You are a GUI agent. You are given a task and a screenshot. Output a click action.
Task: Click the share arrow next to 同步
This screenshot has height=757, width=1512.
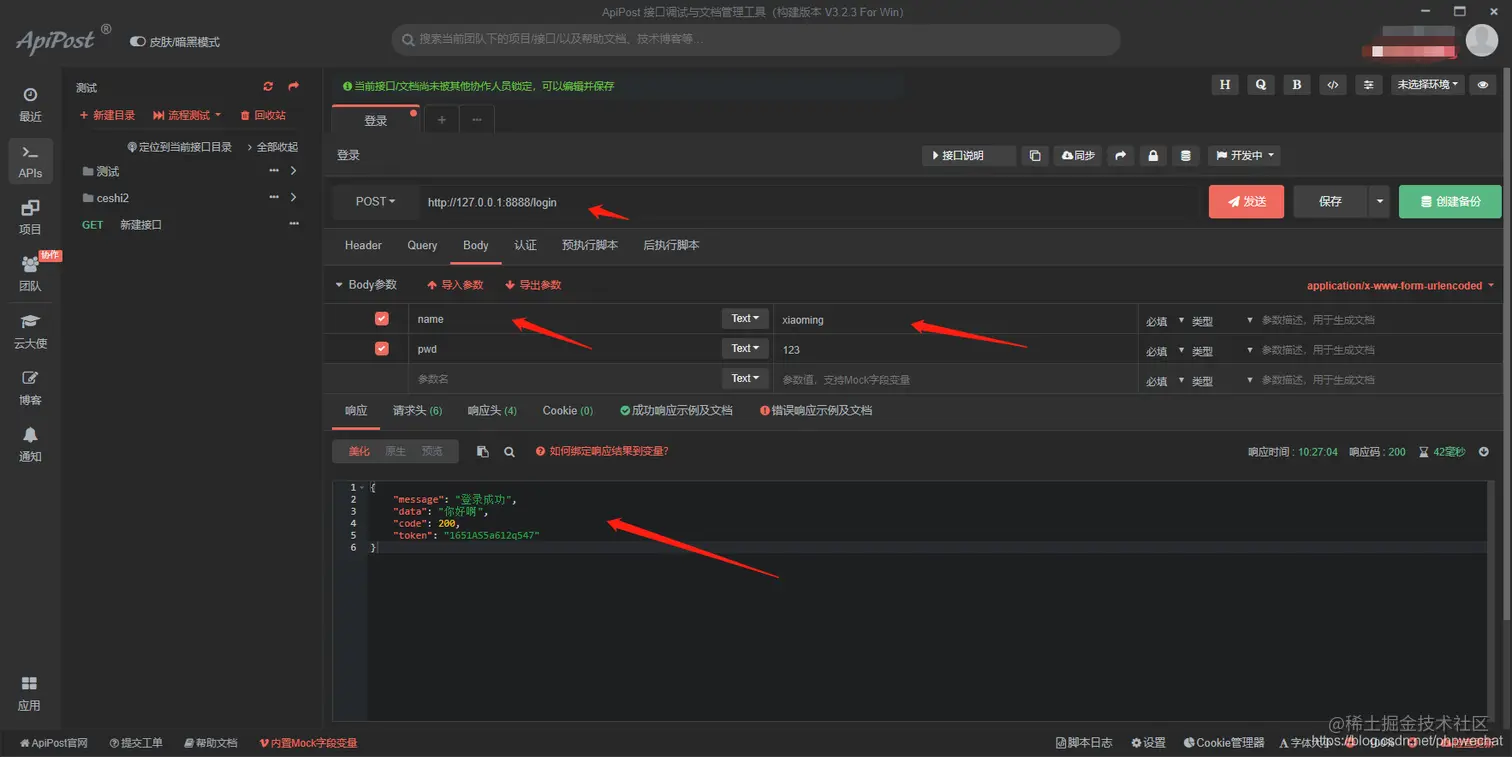pyautogui.click(x=1121, y=156)
